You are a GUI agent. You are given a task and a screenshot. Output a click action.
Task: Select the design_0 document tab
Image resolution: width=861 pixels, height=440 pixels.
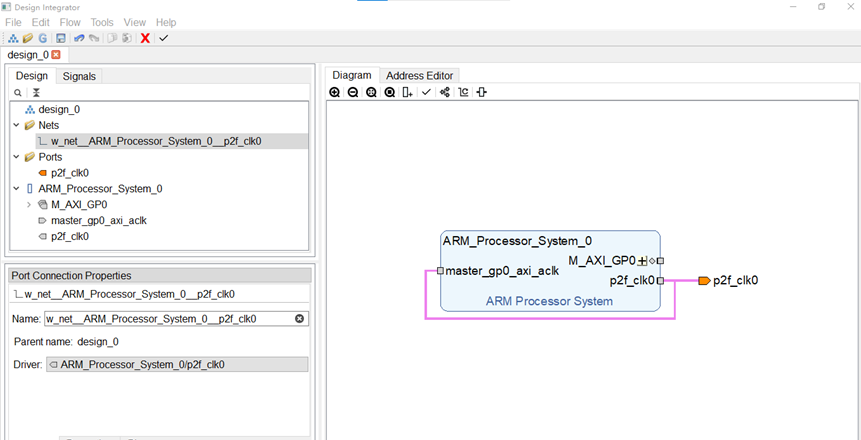[28, 55]
